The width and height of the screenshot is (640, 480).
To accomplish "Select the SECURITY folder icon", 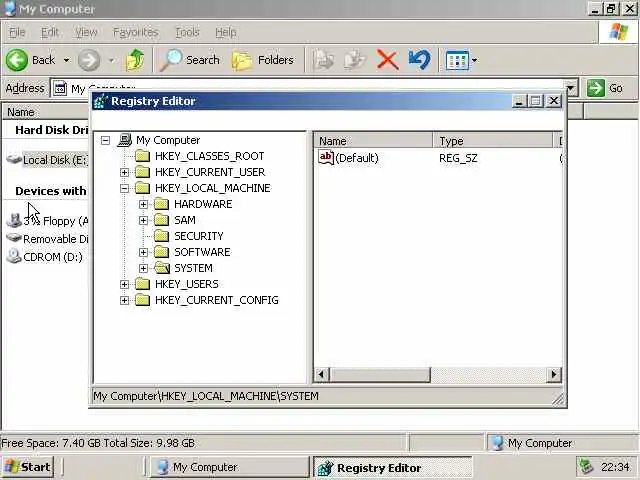I will pos(162,236).
